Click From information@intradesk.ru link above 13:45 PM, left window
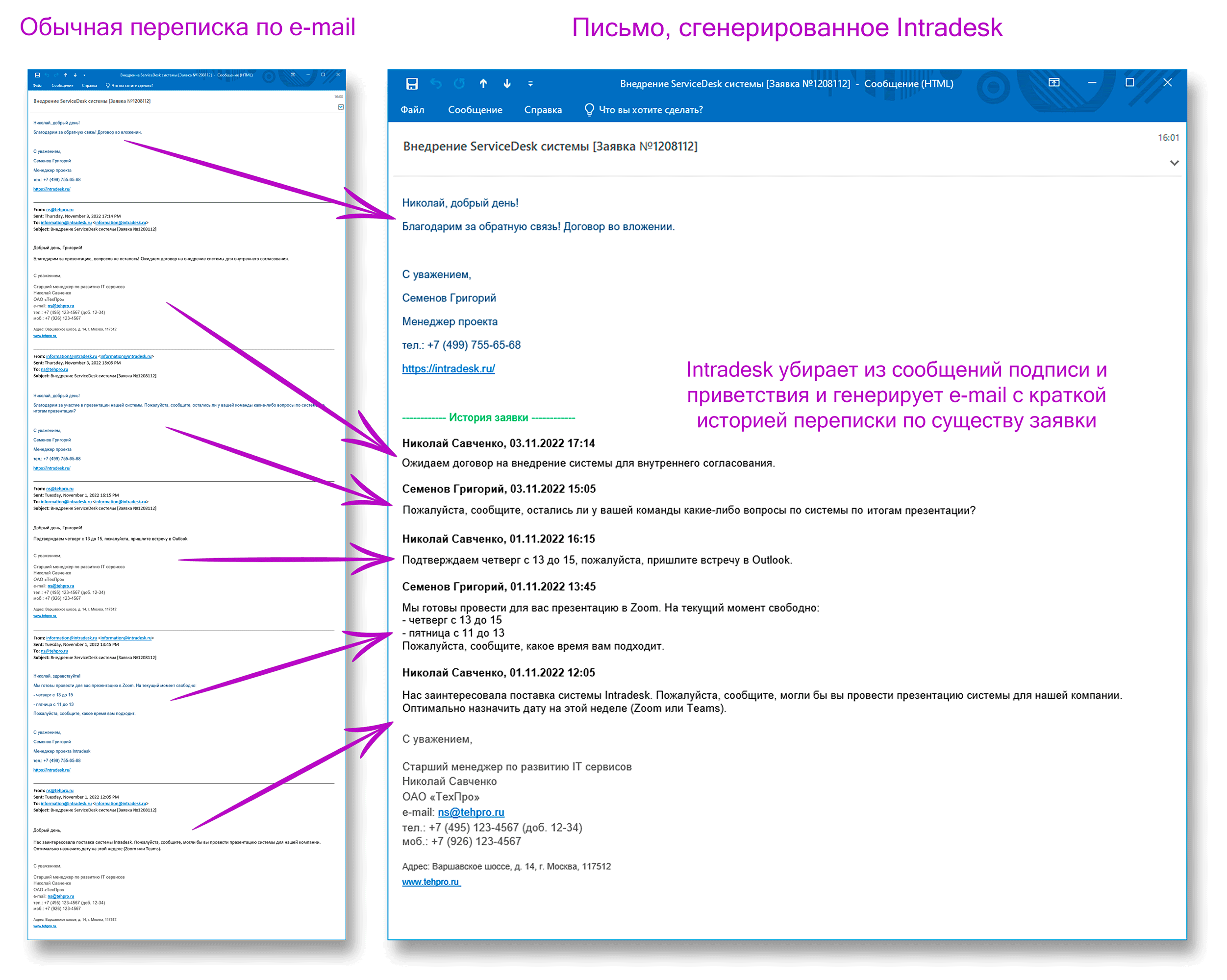1227x980 pixels. [71, 637]
